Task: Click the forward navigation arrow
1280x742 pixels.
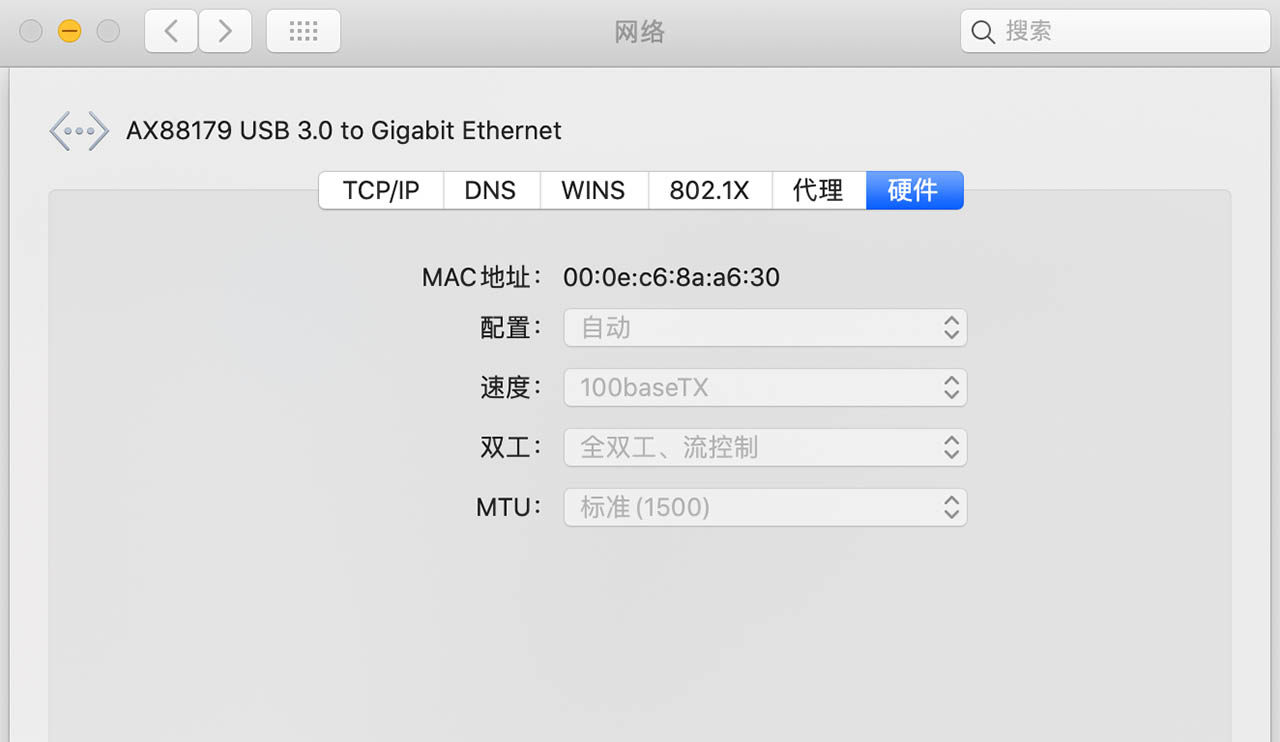Action: click(225, 31)
